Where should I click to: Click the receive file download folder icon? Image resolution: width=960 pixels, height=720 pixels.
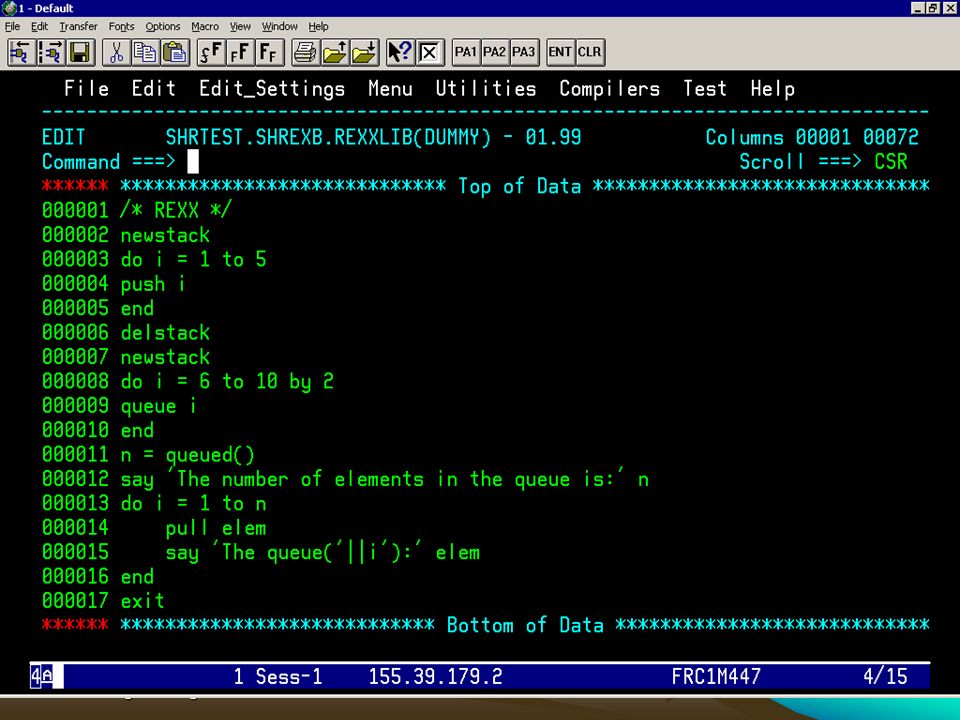coord(364,52)
